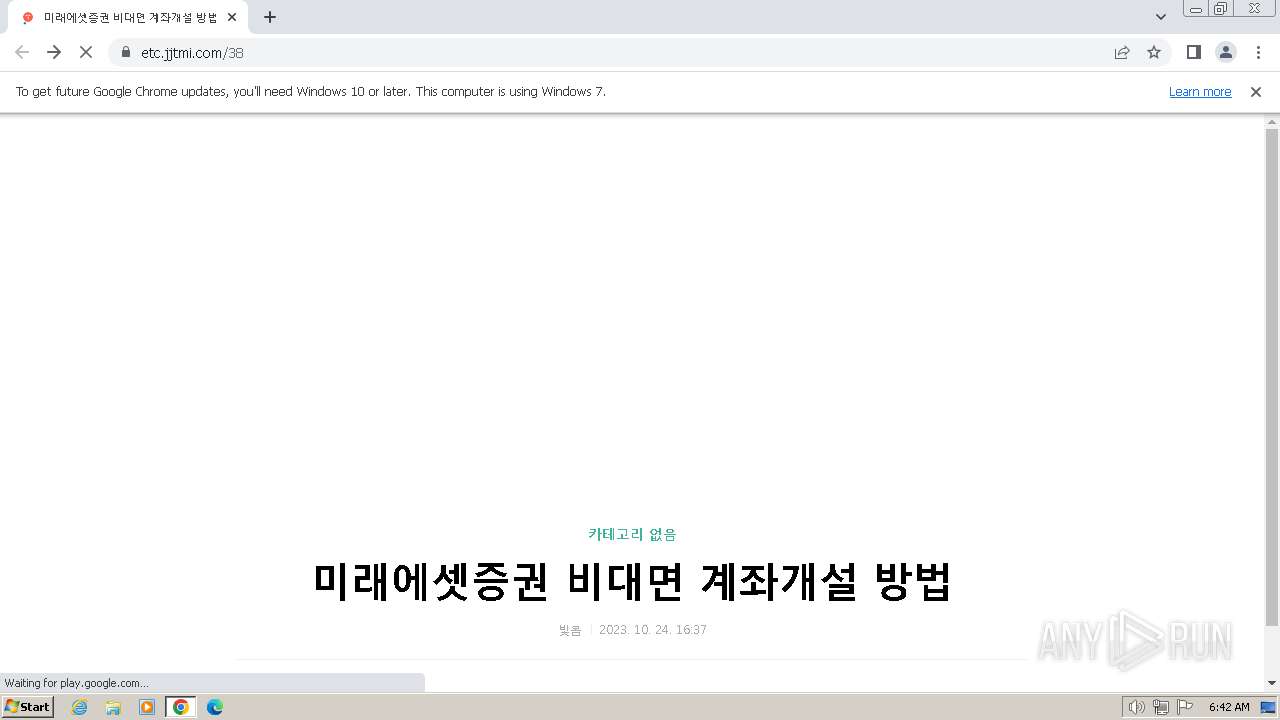The width and height of the screenshot is (1280, 720).
Task: Open a new tab
Action: click(x=270, y=17)
